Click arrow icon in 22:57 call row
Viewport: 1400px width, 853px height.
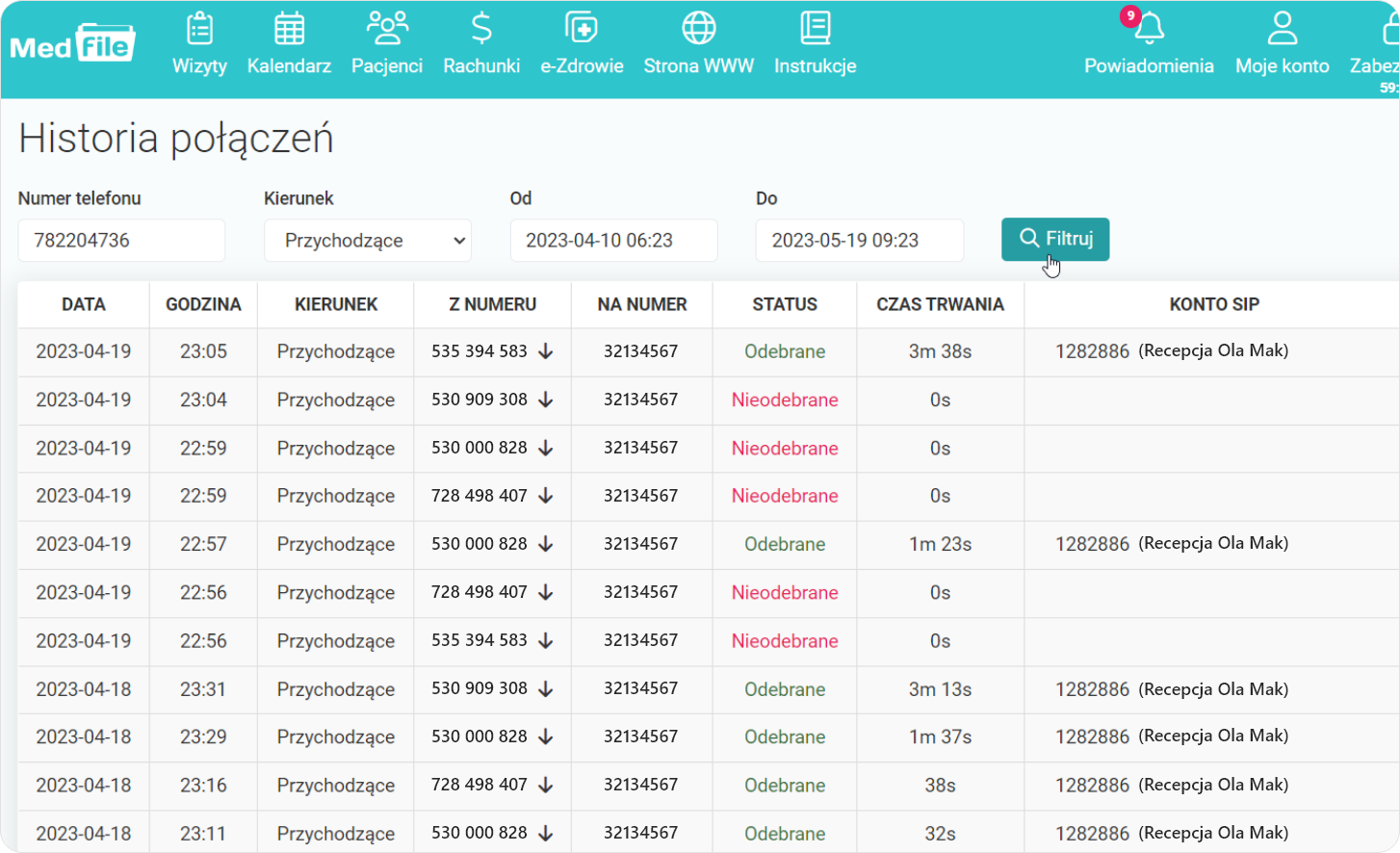tap(546, 544)
